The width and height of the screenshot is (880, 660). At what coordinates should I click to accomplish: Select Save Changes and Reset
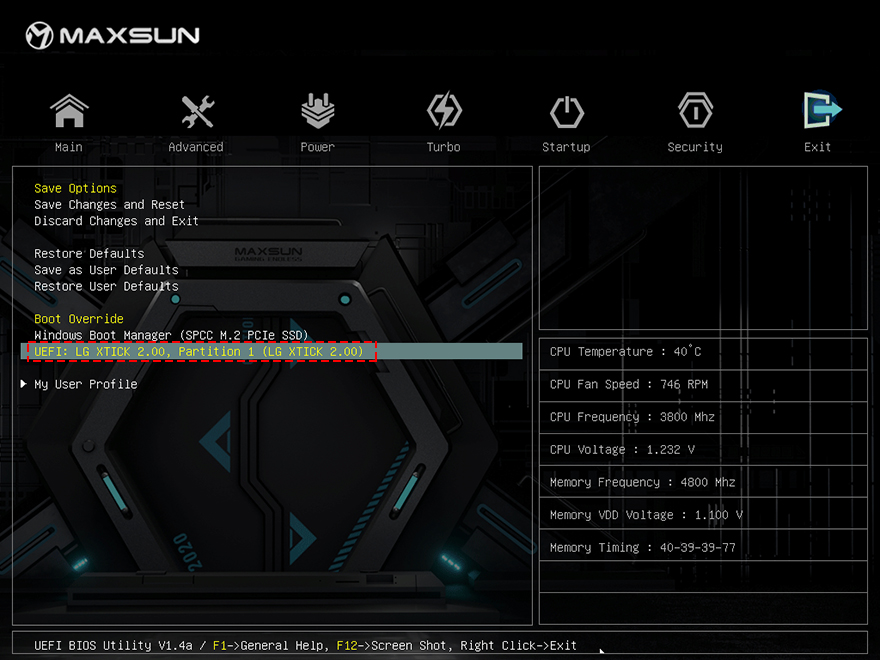pyautogui.click(x=109, y=205)
